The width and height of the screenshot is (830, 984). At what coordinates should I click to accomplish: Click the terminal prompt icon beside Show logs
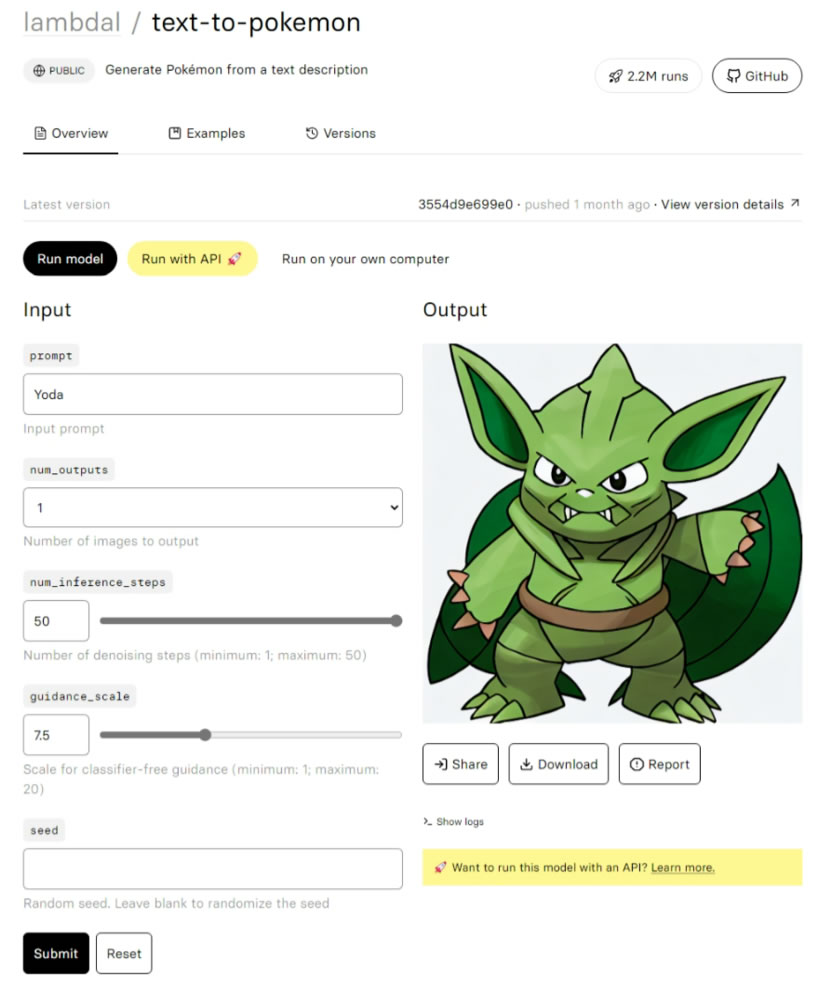coord(427,821)
